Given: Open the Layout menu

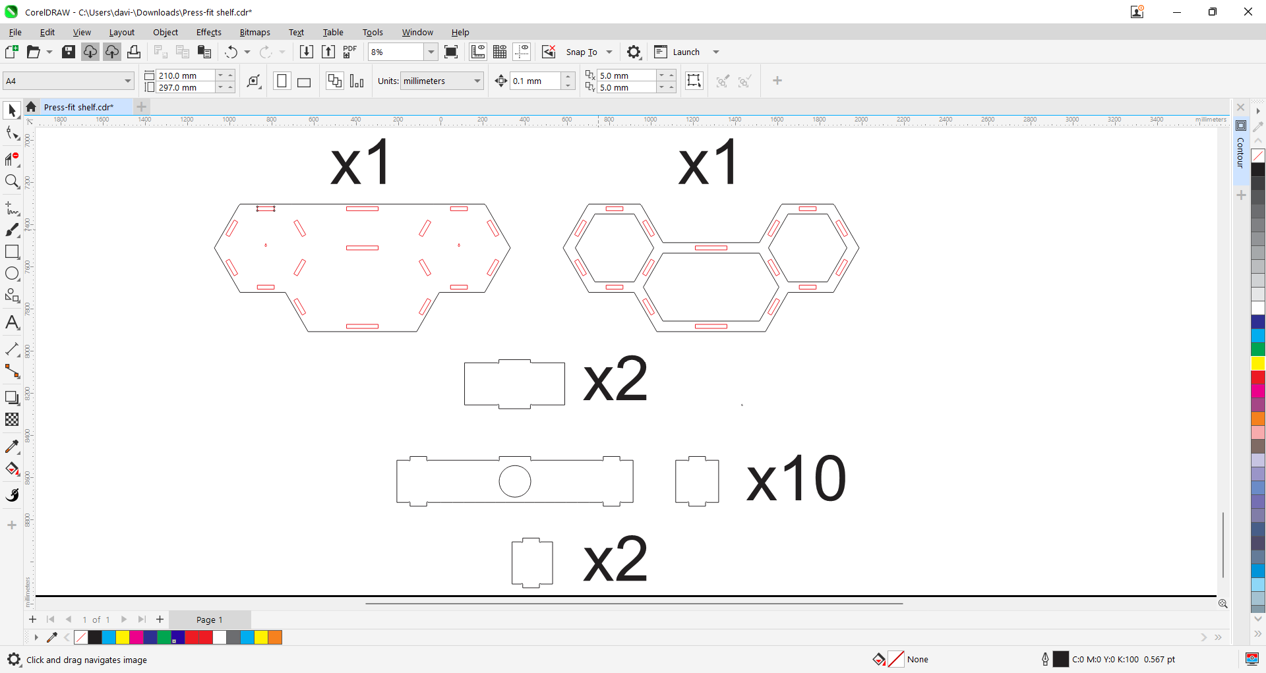Looking at the screenshot, I should [x=121, y=32].
